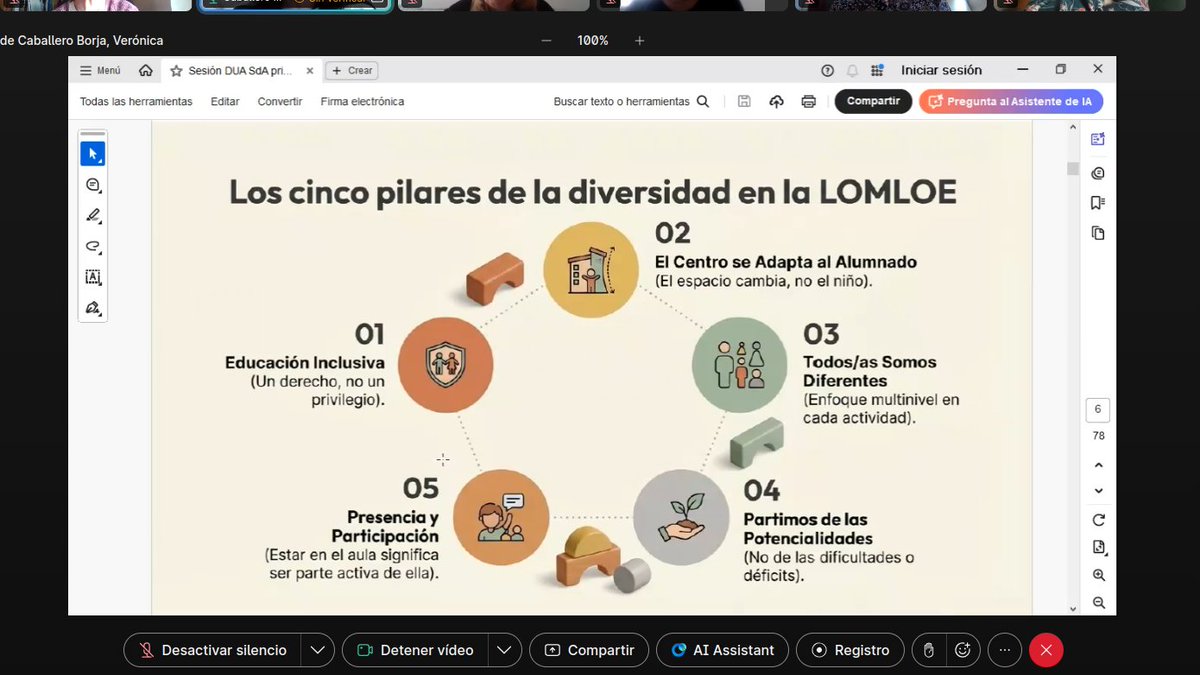Screen dimensions: 1200x675
Task: Zoom out with magnifier minus icon
Action: (1099, 602)
